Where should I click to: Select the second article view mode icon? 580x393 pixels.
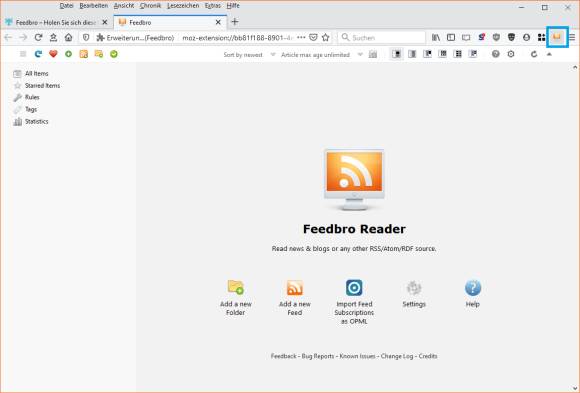[412, 54]
